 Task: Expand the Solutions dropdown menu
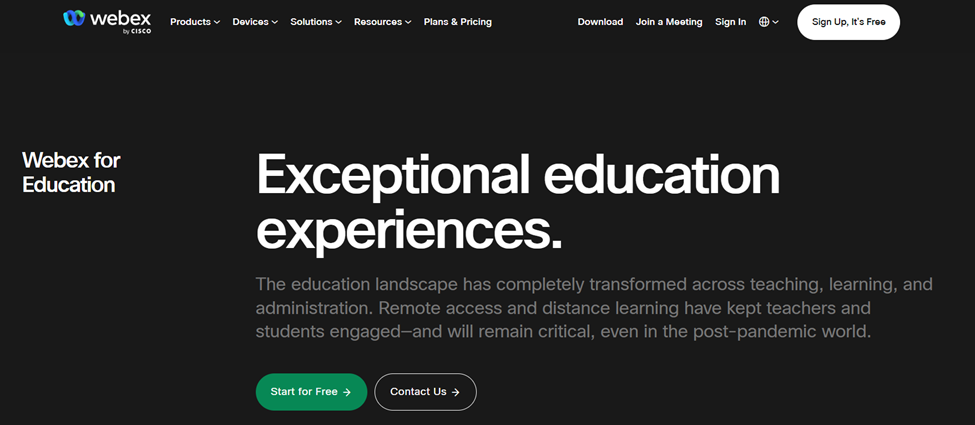click(x=315, y=22)
